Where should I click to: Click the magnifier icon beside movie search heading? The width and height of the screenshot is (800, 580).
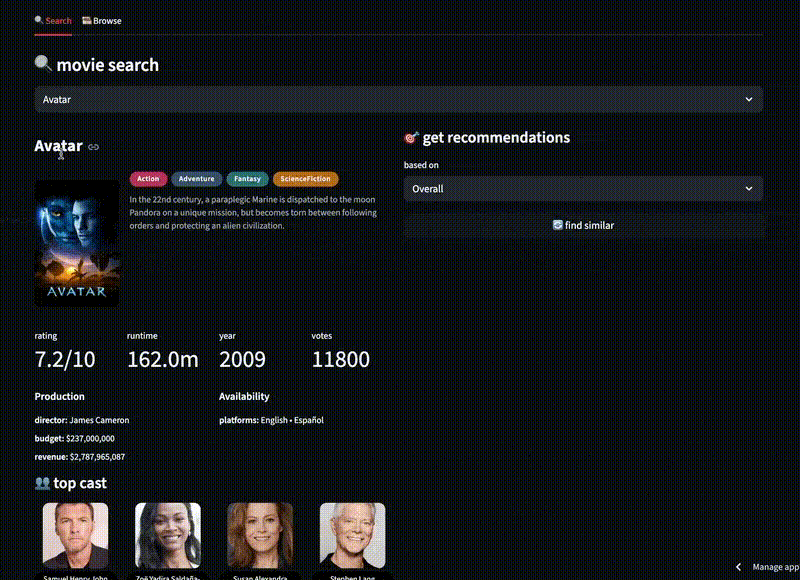43,64
